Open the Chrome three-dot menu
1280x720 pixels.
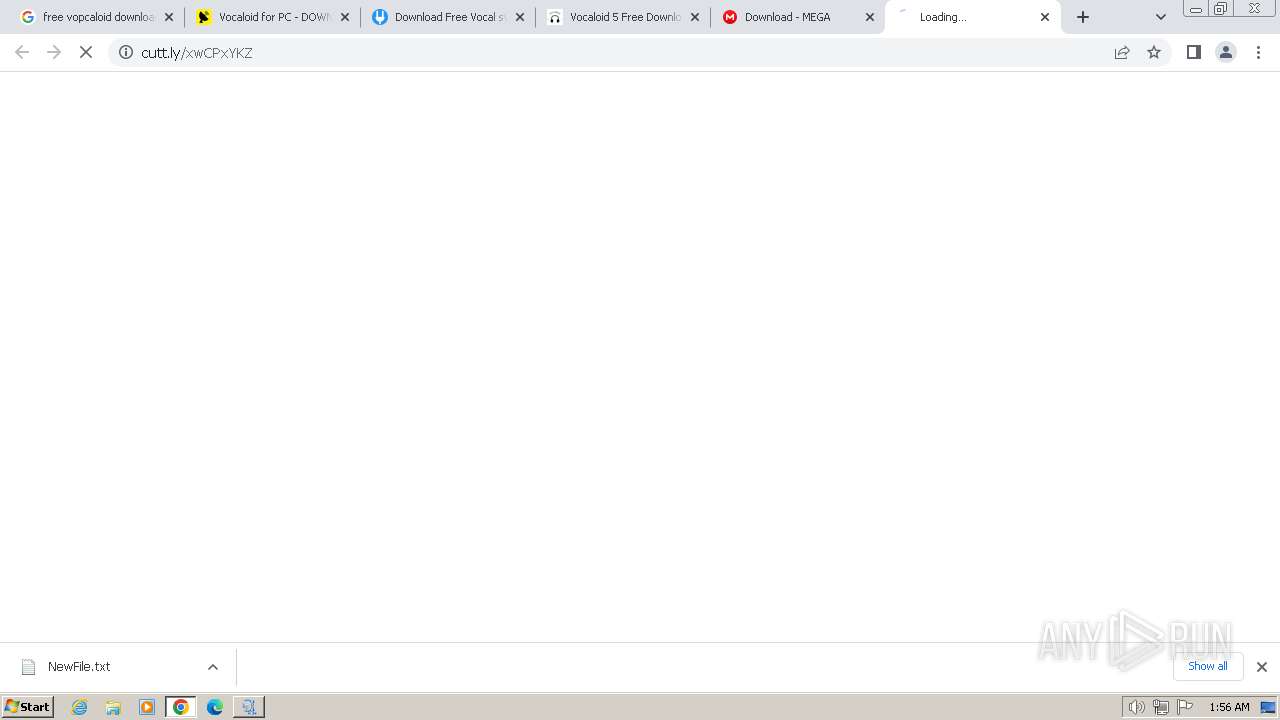point(1259,52)
